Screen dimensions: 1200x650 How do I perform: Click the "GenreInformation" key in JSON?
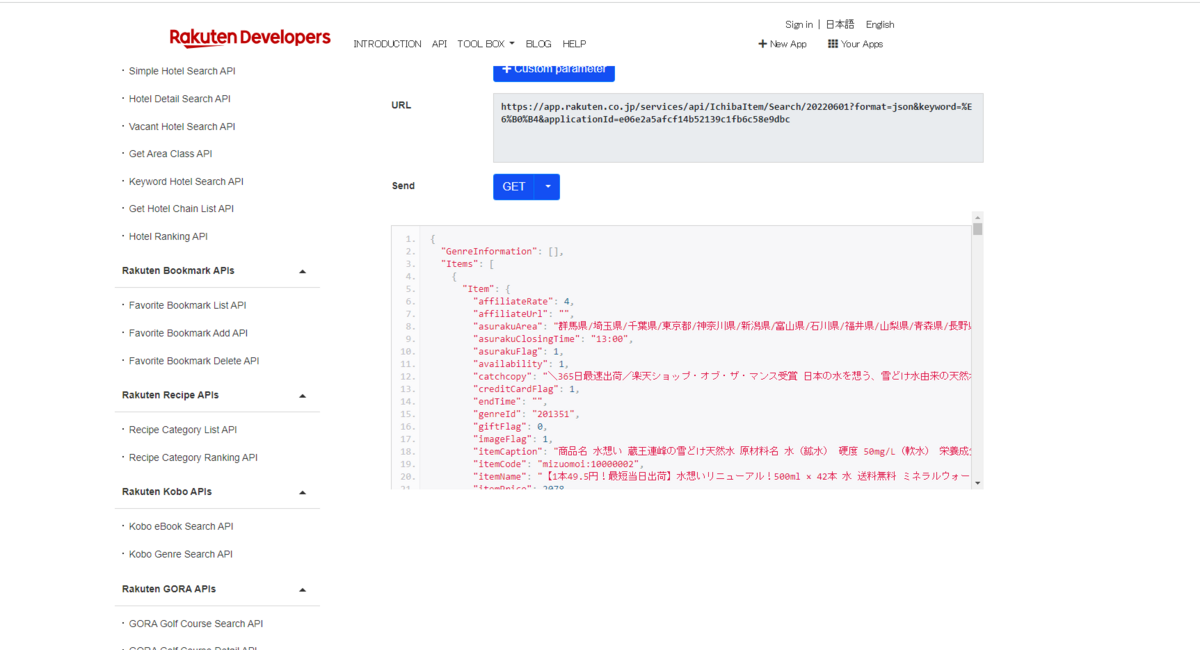pyautogui.click(x=489, y=251)
